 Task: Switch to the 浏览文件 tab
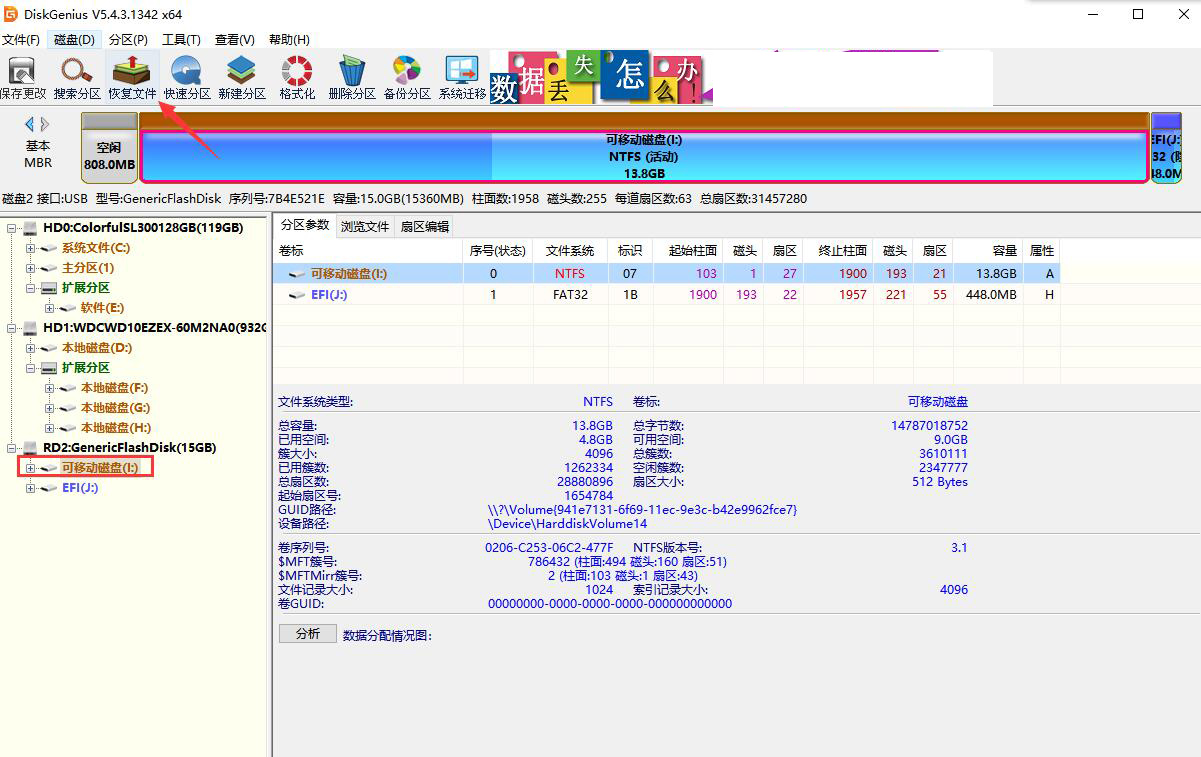(x=366, y=225)
